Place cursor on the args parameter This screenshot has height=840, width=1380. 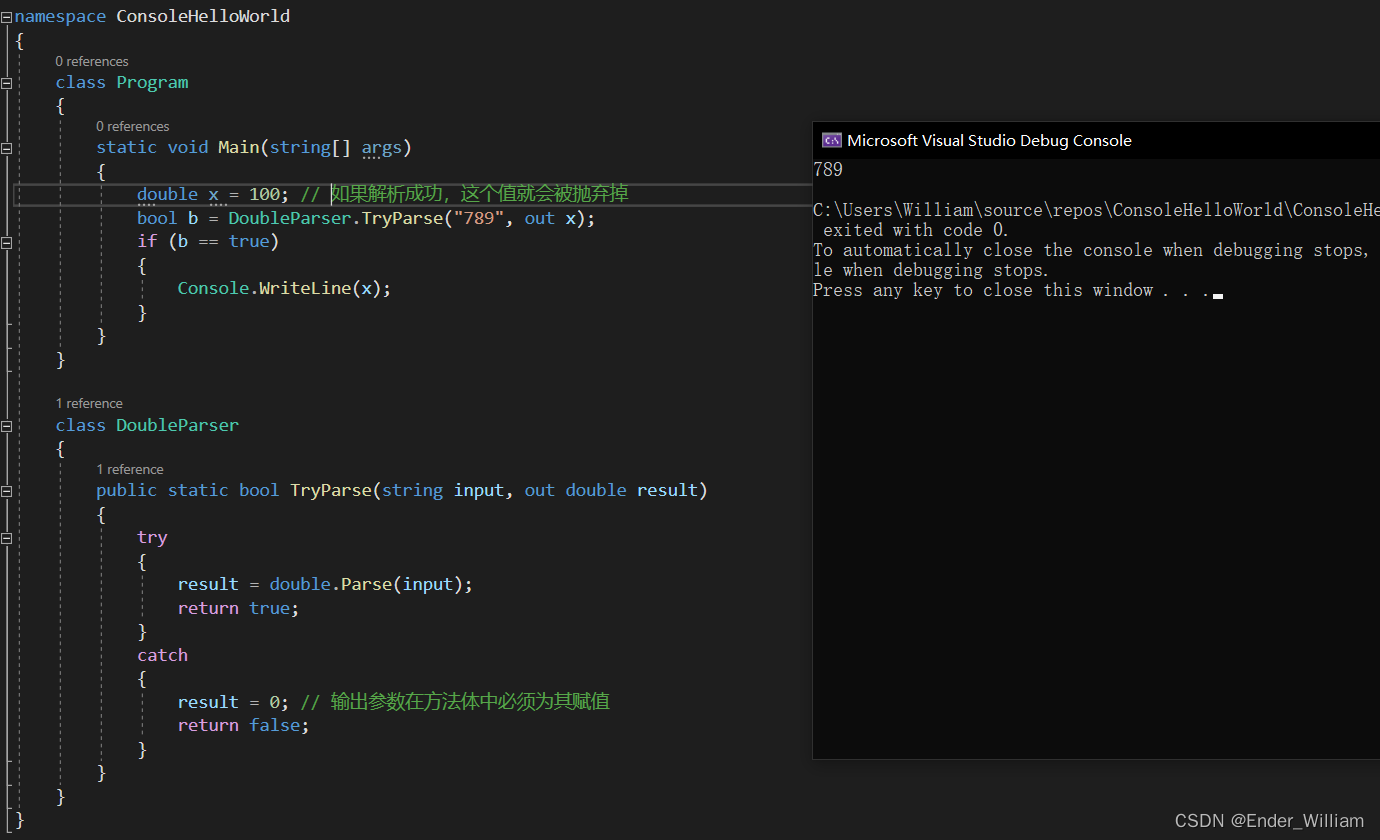[x=381, y=148]
